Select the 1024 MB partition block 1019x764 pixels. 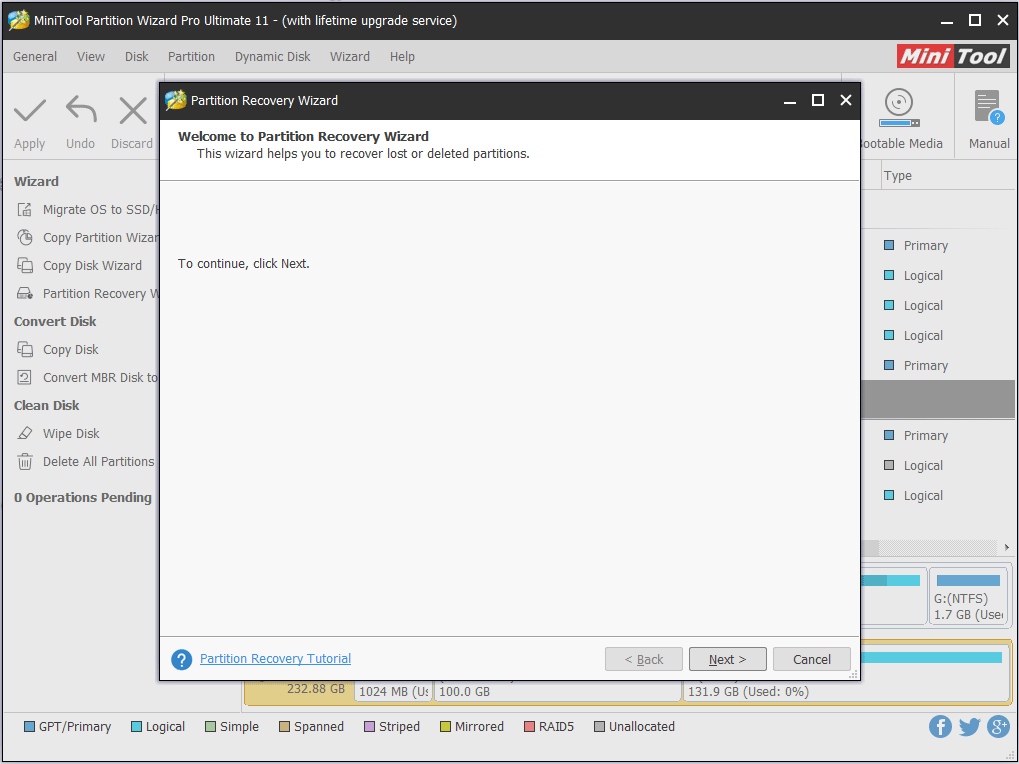click(x=393, y=691)
